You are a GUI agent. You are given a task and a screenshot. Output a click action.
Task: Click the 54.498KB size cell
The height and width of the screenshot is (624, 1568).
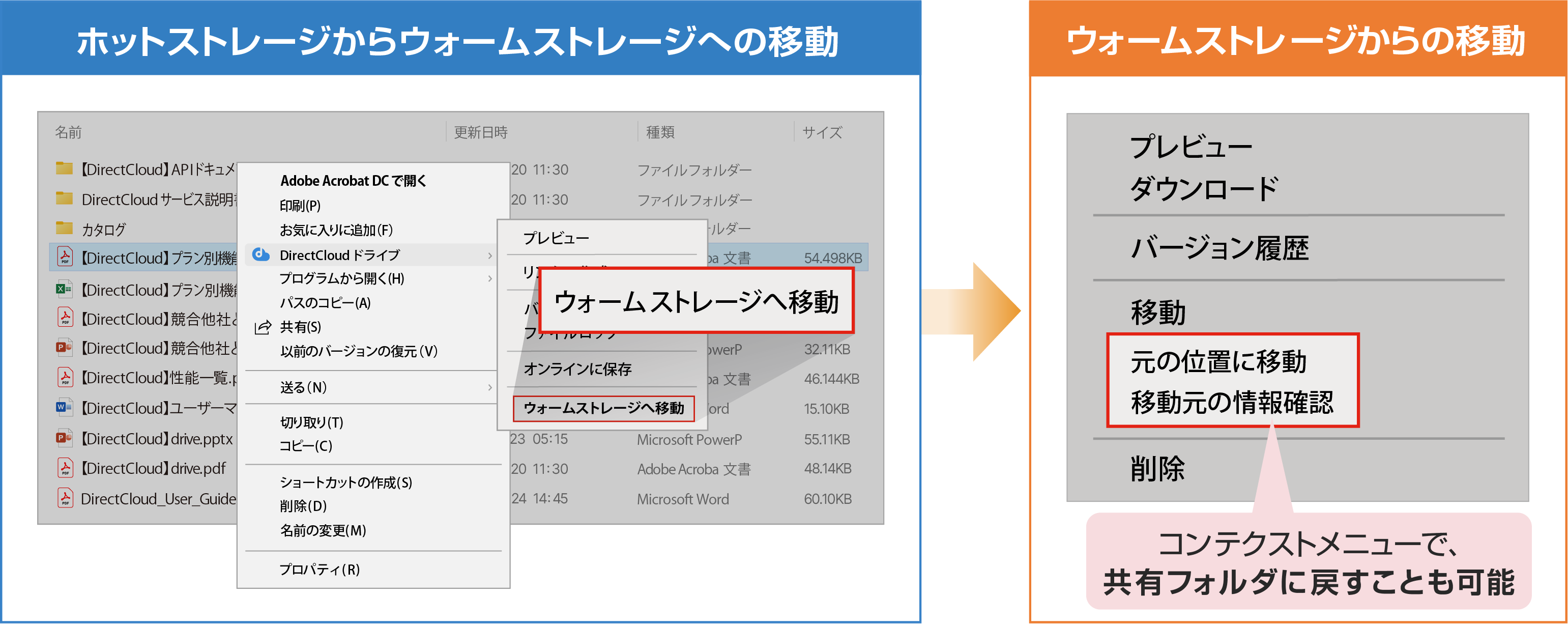coord(833,258)
